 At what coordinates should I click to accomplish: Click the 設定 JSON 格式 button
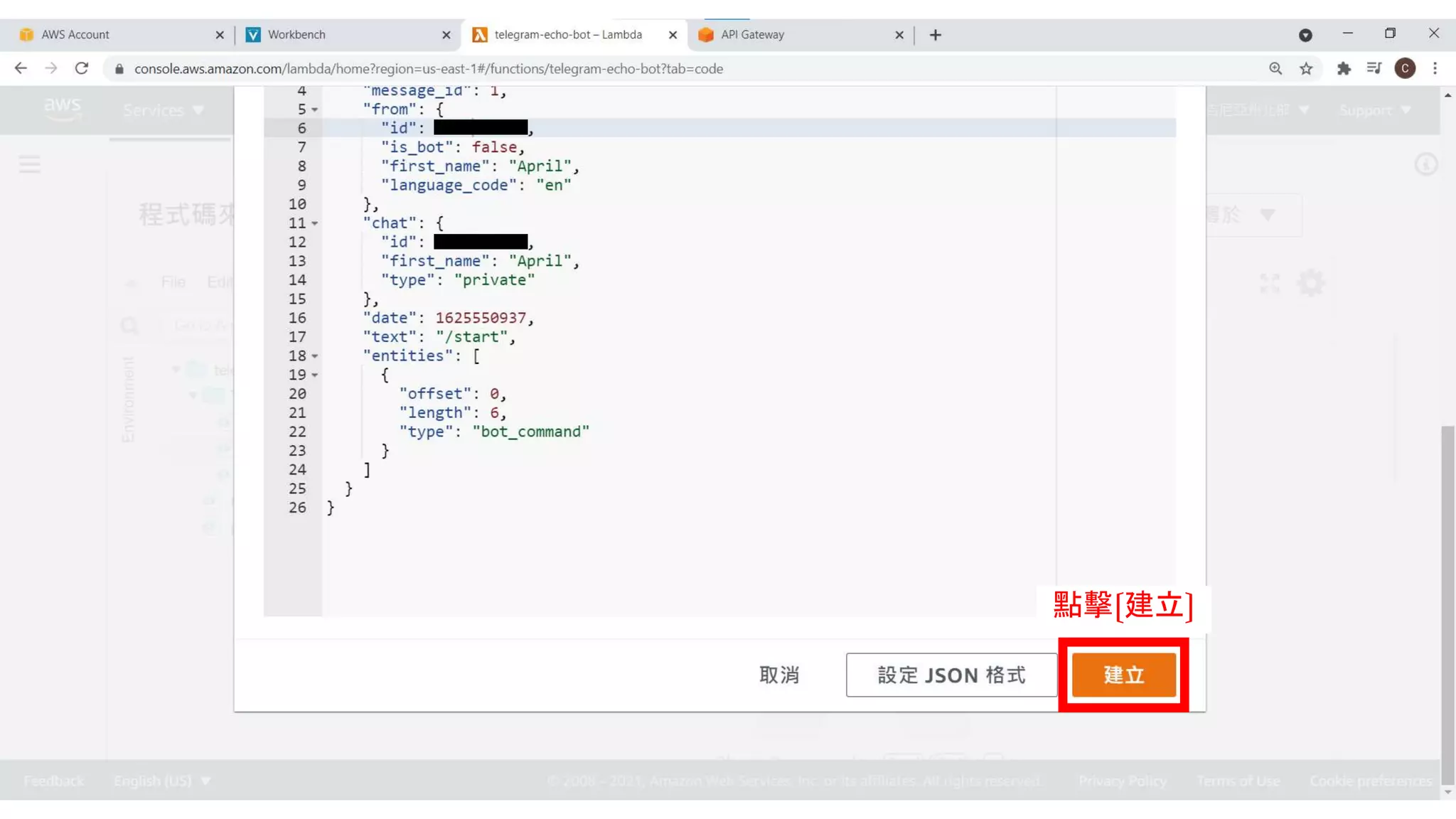(x=951, y=674)
